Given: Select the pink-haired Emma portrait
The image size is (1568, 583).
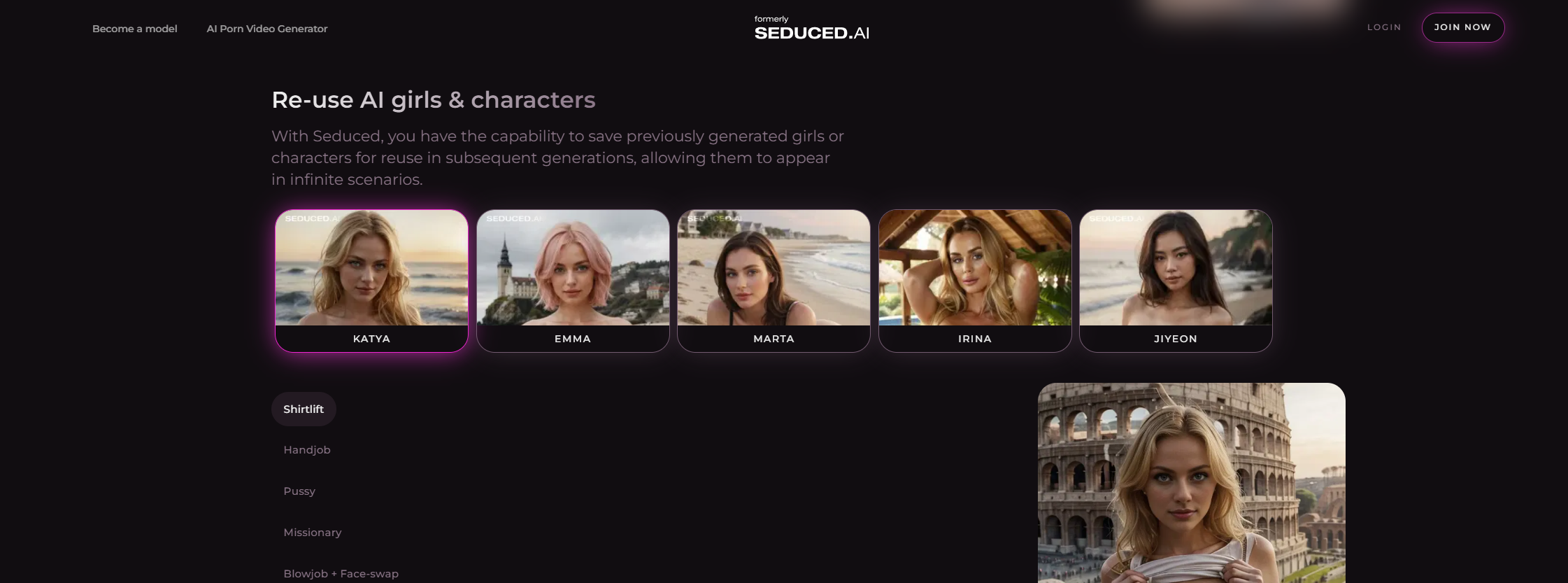Looking at the screenshot, I should [573, 267].
